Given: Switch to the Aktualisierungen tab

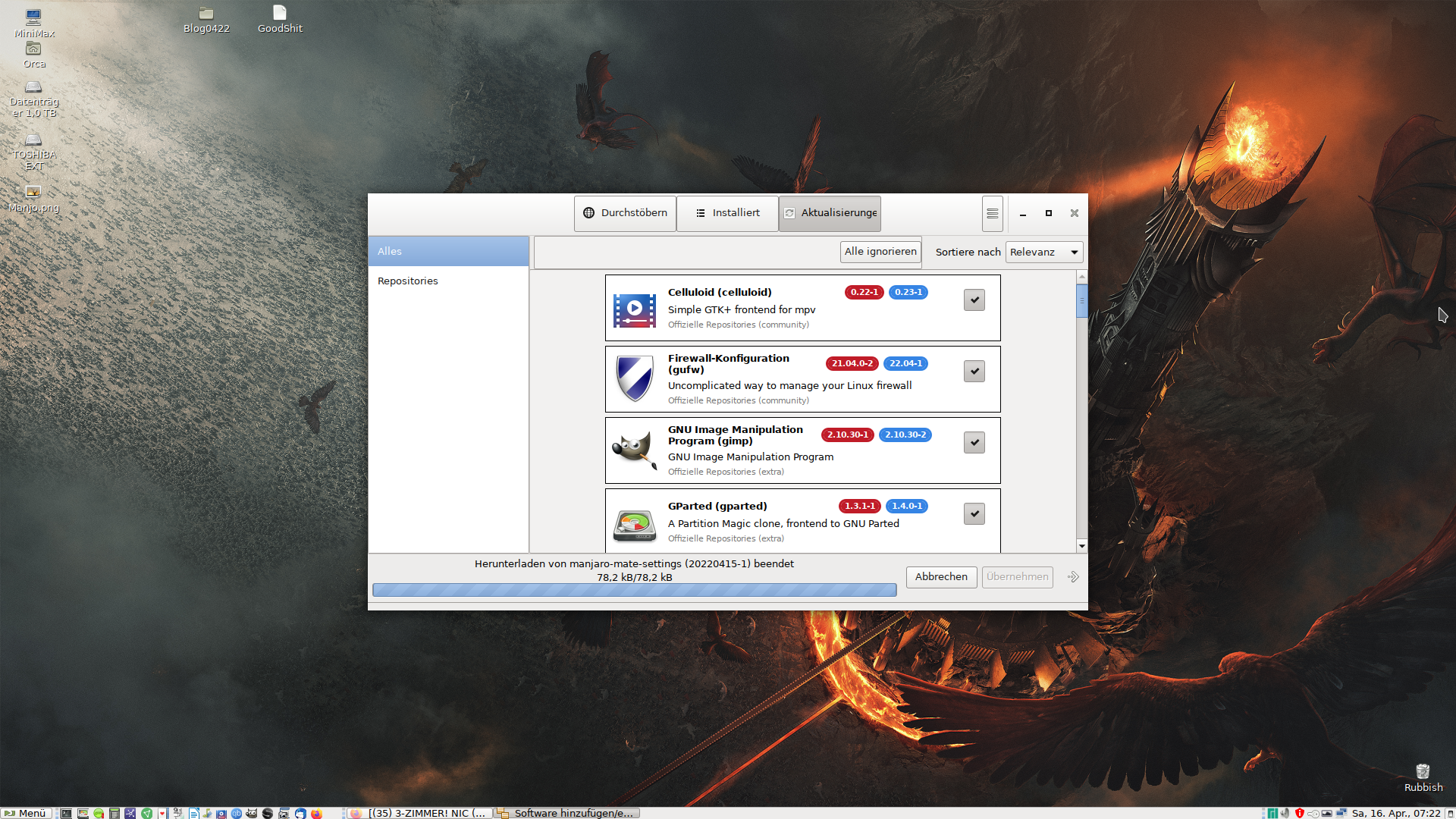Looking at the screenshot, I should 830,213.
